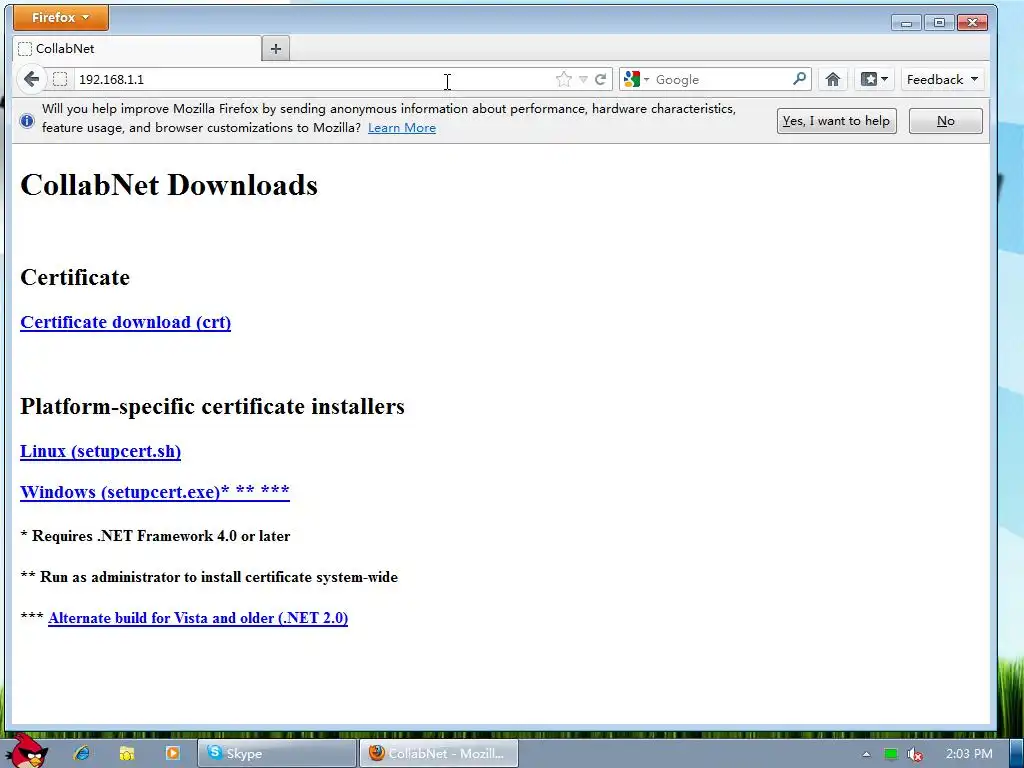Open the clock showing 2:03 PM
This screenshot has width=1024, height=768.
coord(969,754)
